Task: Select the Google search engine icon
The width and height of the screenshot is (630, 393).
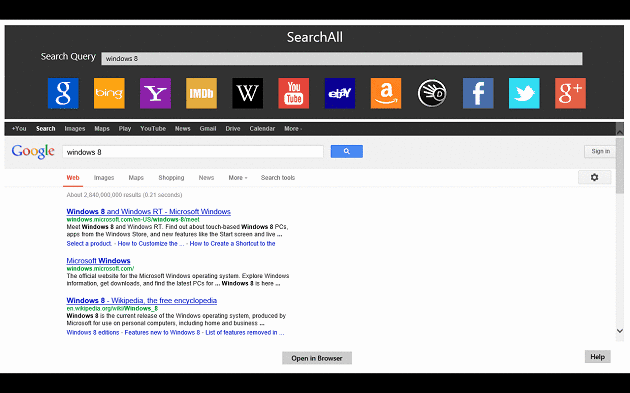Action: 63,93
